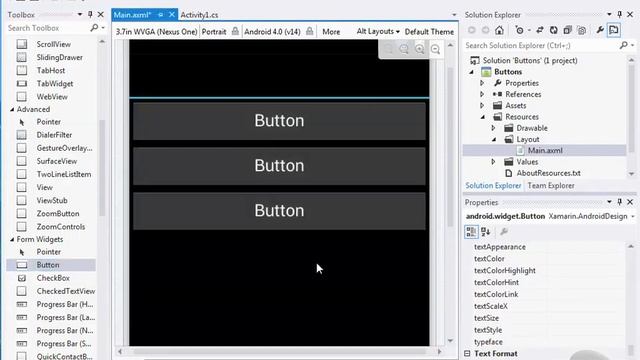
Task: Click the Toolbox search magnifier icon
Action: (94, 28)
